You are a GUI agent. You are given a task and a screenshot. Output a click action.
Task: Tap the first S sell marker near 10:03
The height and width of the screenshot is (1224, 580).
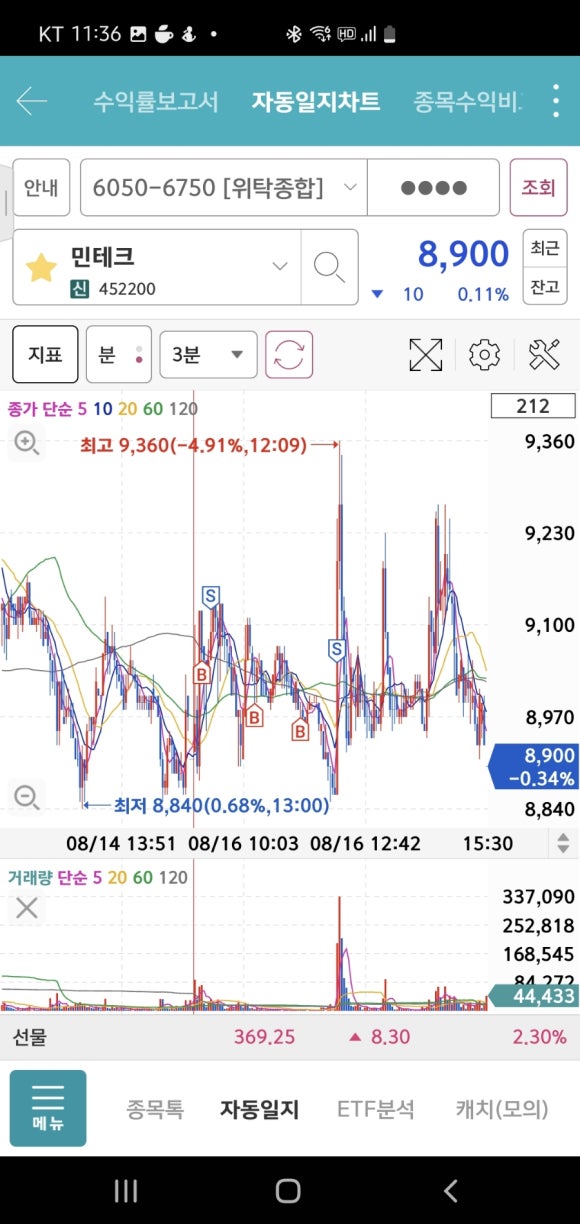pyautogui.click(x=210, y=597)
